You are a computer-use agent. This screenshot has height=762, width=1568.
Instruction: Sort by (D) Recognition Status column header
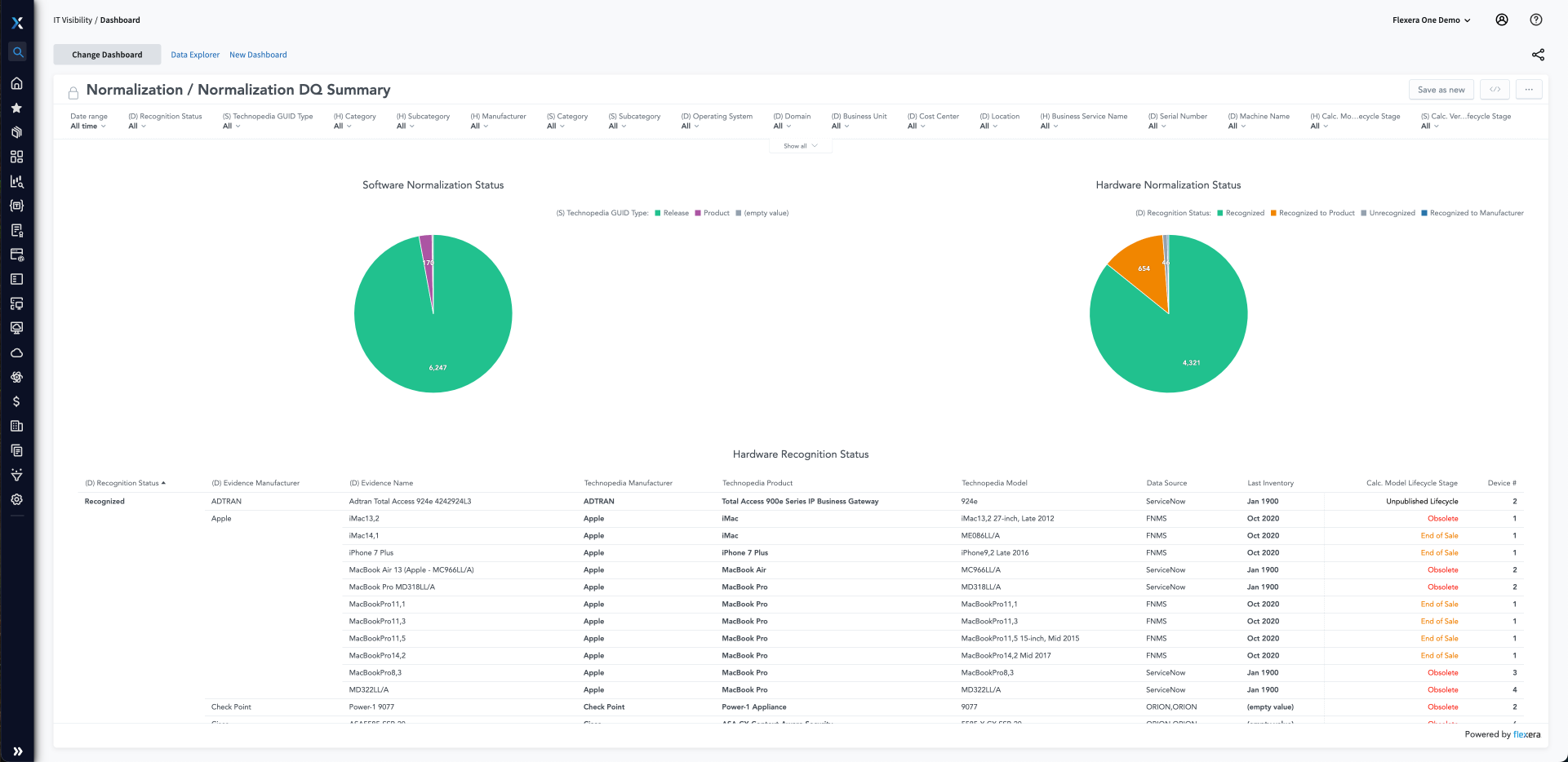tap(125, 483)
